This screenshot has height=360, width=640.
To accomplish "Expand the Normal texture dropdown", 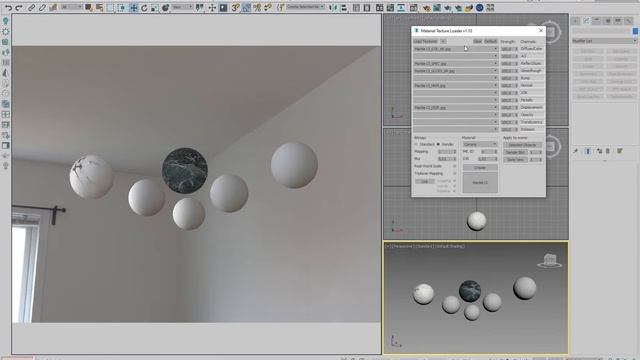I will (x=496, y=86).
